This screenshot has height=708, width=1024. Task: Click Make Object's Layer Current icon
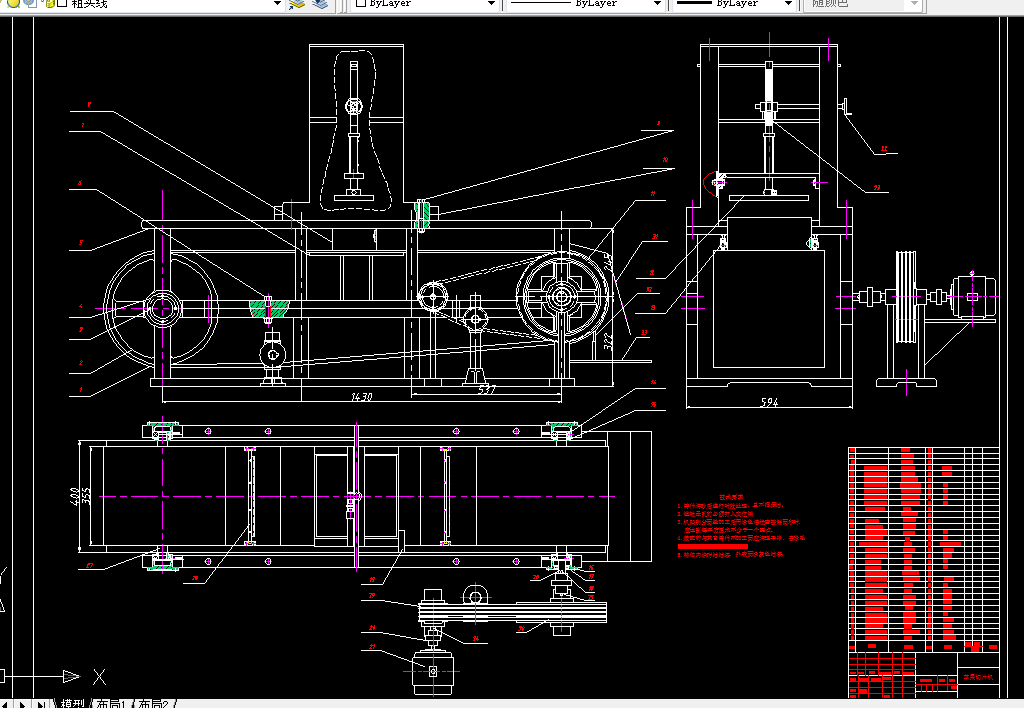tap(297, 4)
